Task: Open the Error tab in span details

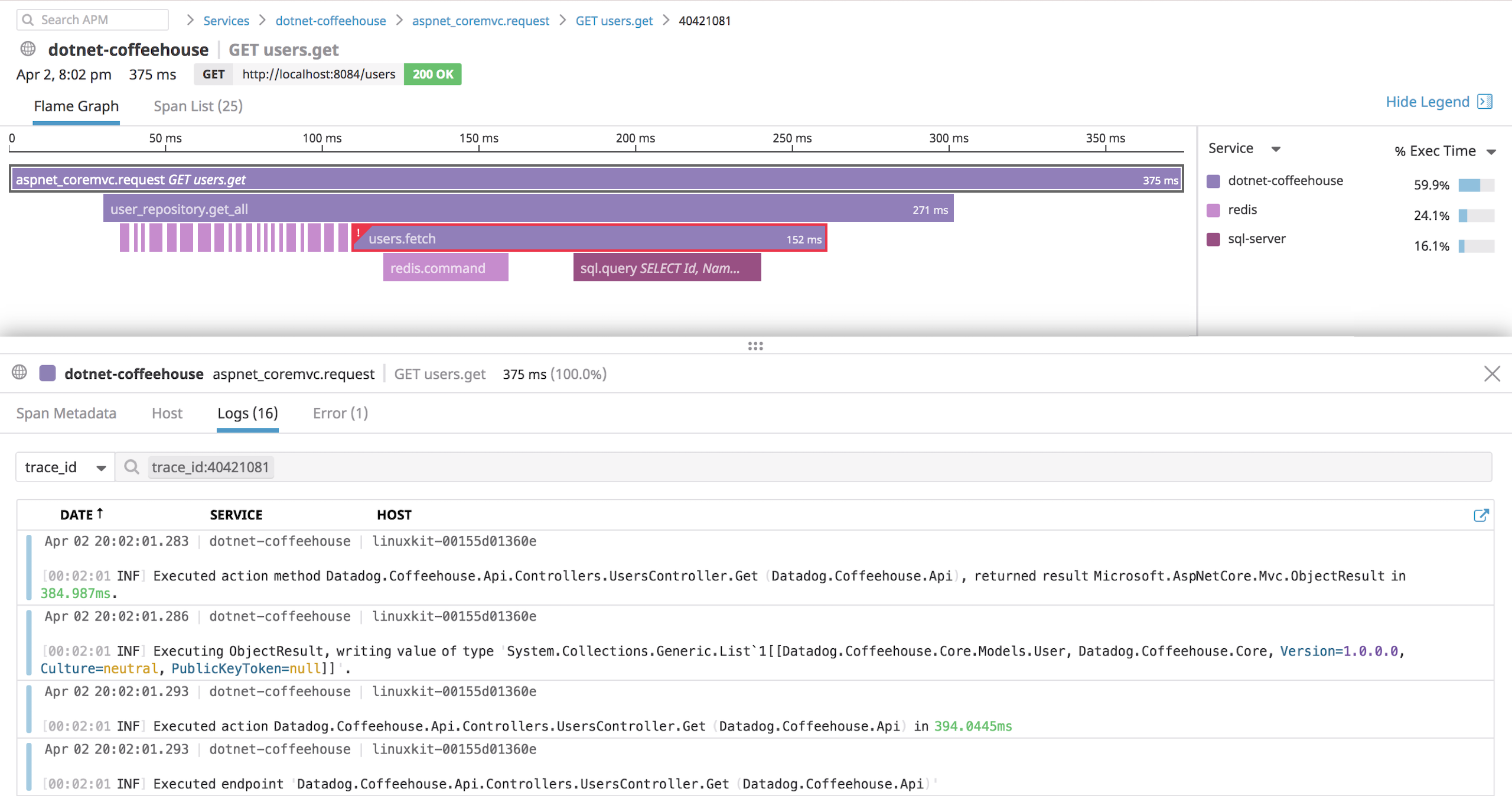Action: tap(340, 413)
